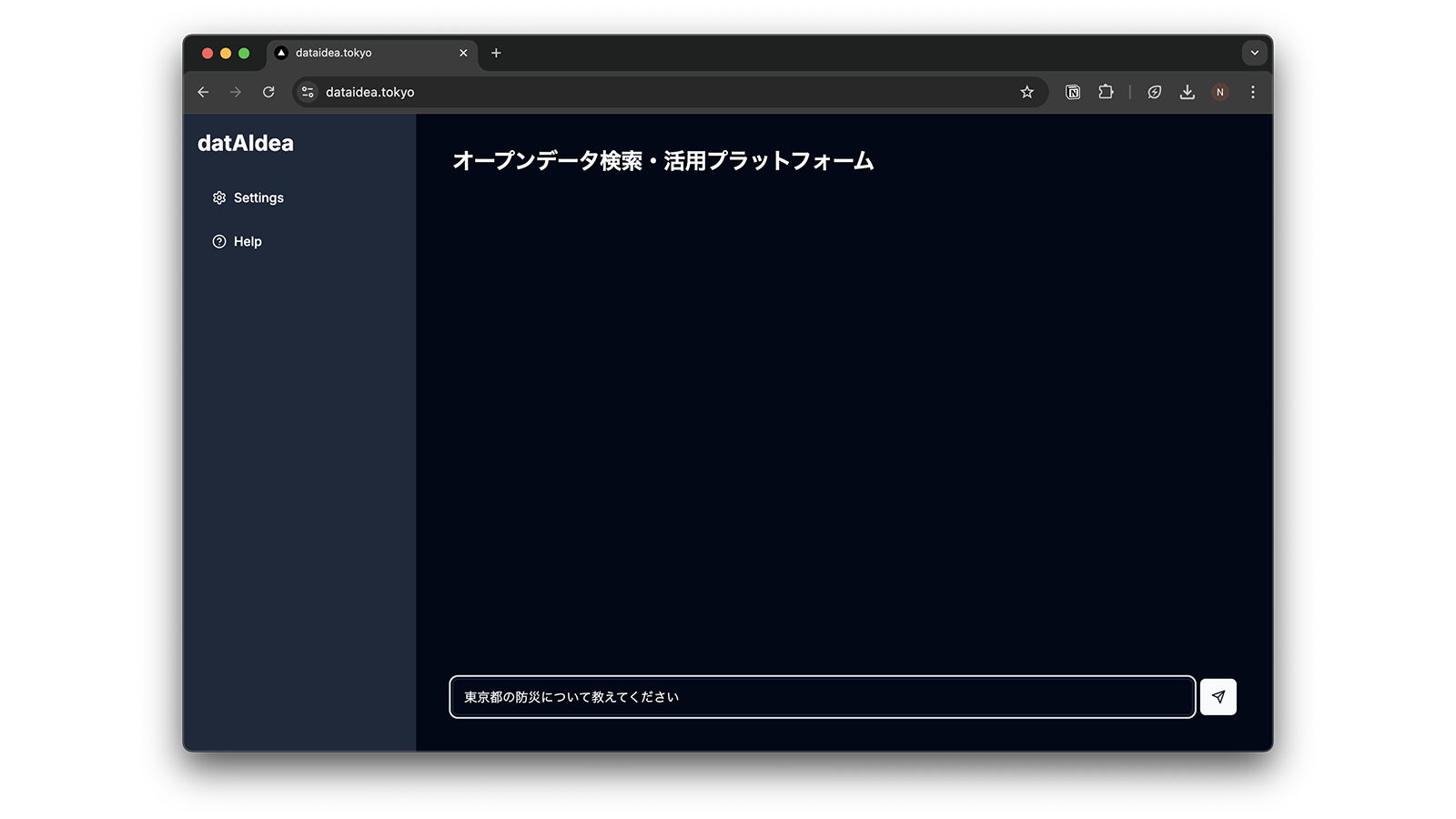Select the dataidea.tokyo tab
The height and width of the screenshot is (819, 1456).
pyautogui.click(x=372, y=53)
